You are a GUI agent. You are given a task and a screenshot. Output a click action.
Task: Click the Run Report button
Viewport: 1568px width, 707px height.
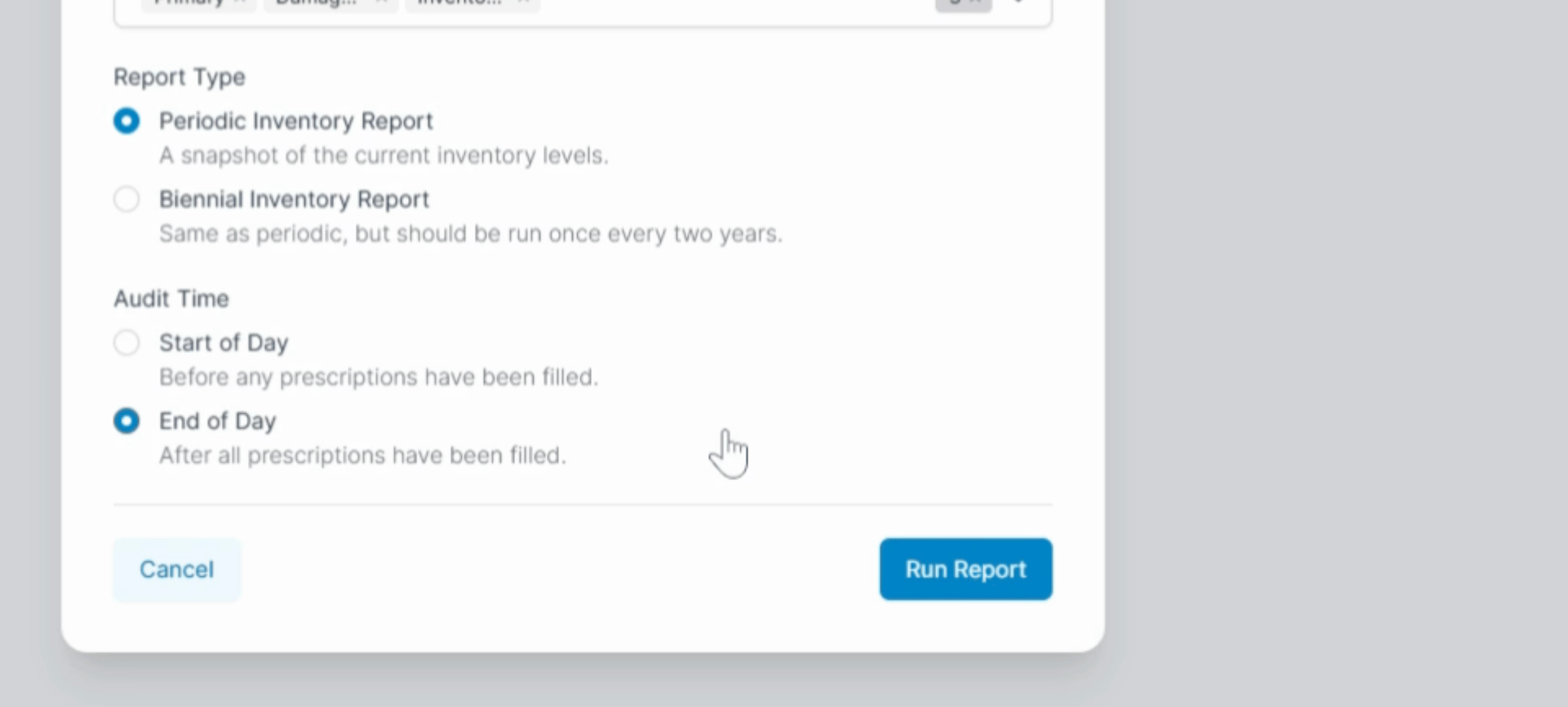pos(965,569)
